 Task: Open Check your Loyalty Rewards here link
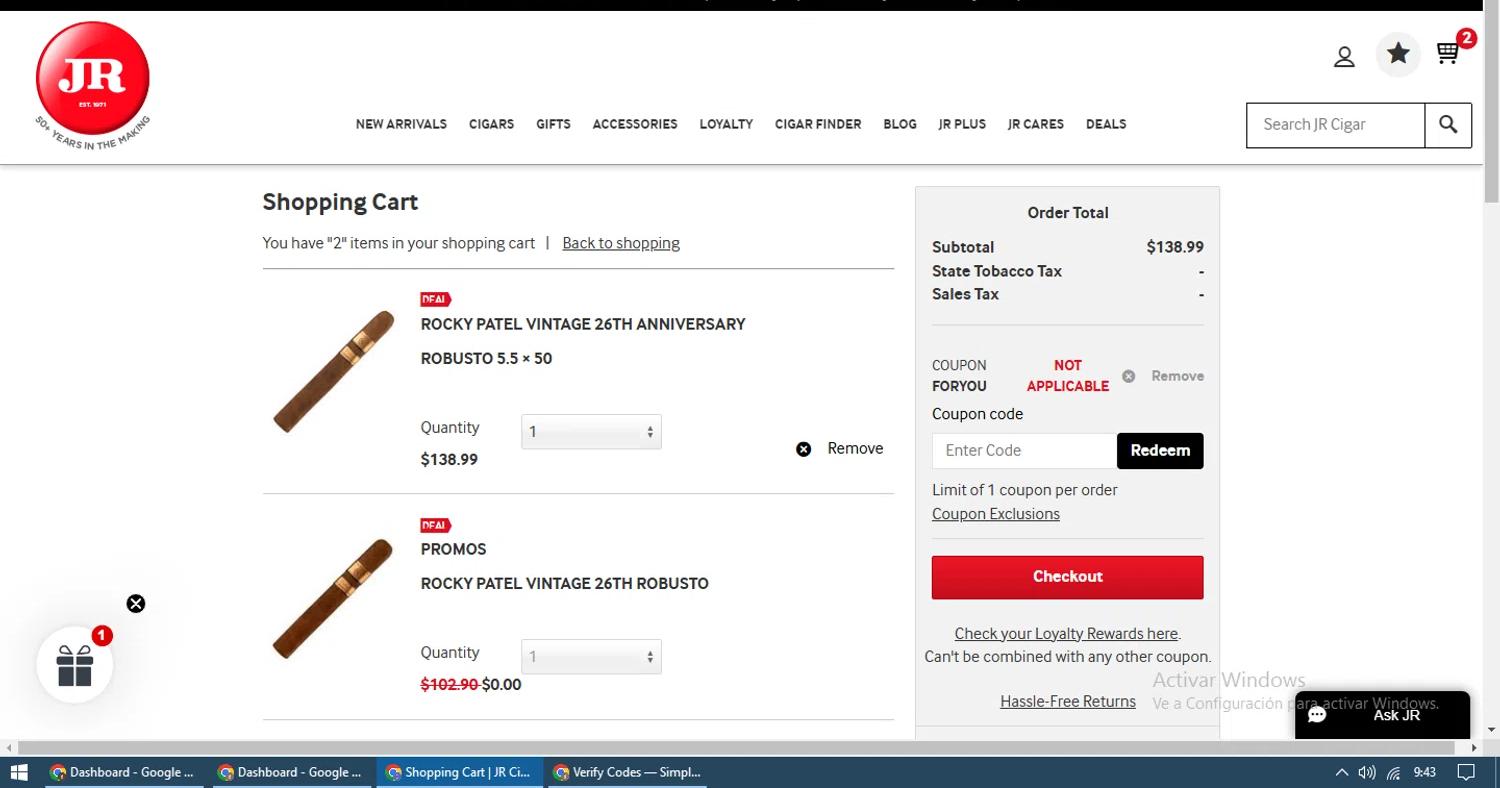pyautogui.click(x=1066, y=633)
